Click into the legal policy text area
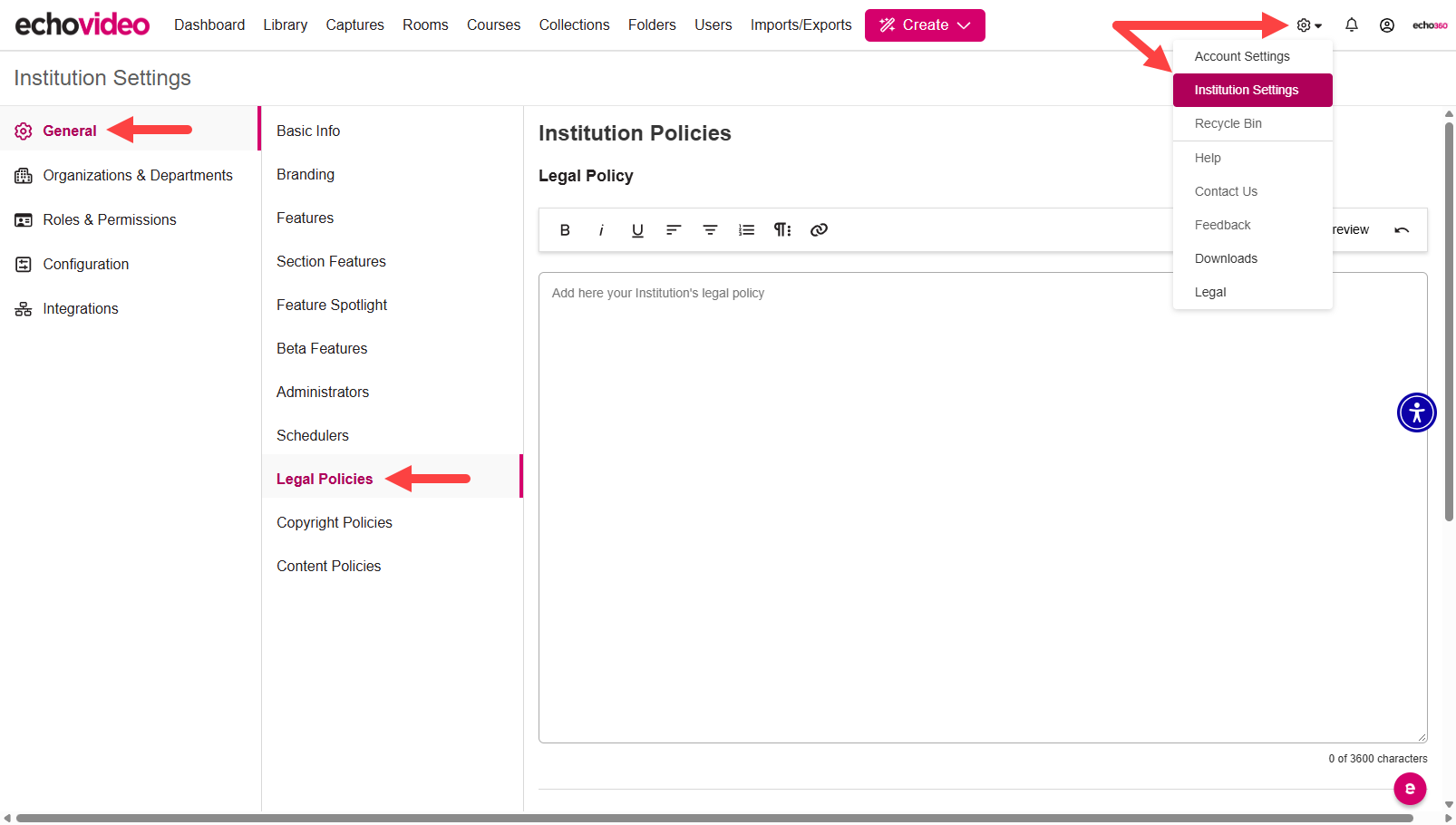 pyautogui.click(x=983, y=508)
